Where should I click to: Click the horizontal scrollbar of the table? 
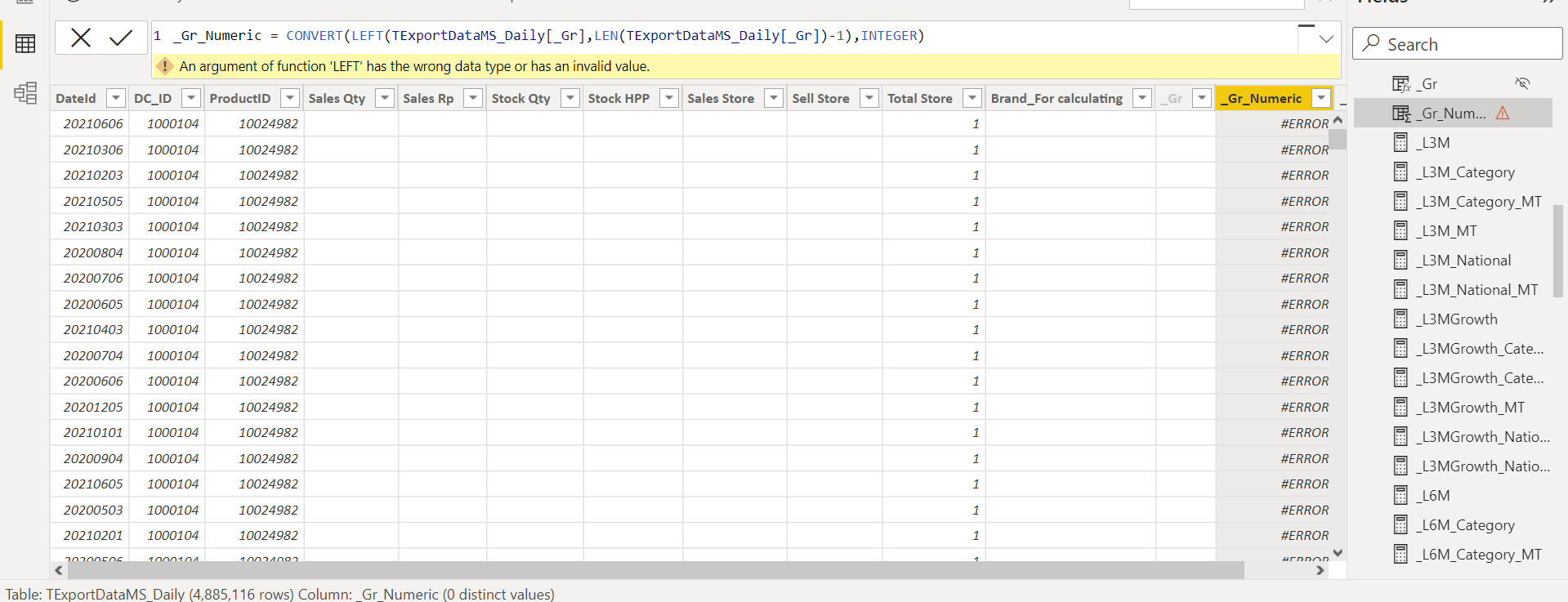click(x=655, y=569)
